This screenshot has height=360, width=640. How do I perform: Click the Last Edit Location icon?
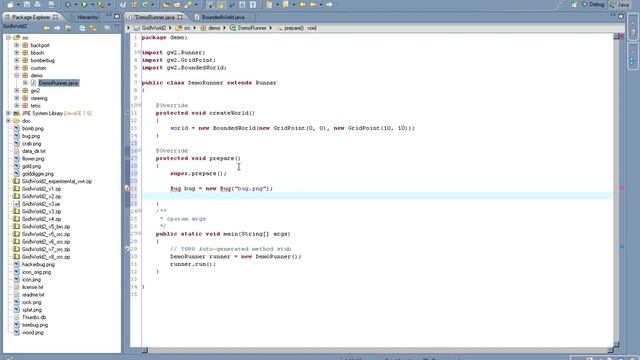click(x=302, y=4)
